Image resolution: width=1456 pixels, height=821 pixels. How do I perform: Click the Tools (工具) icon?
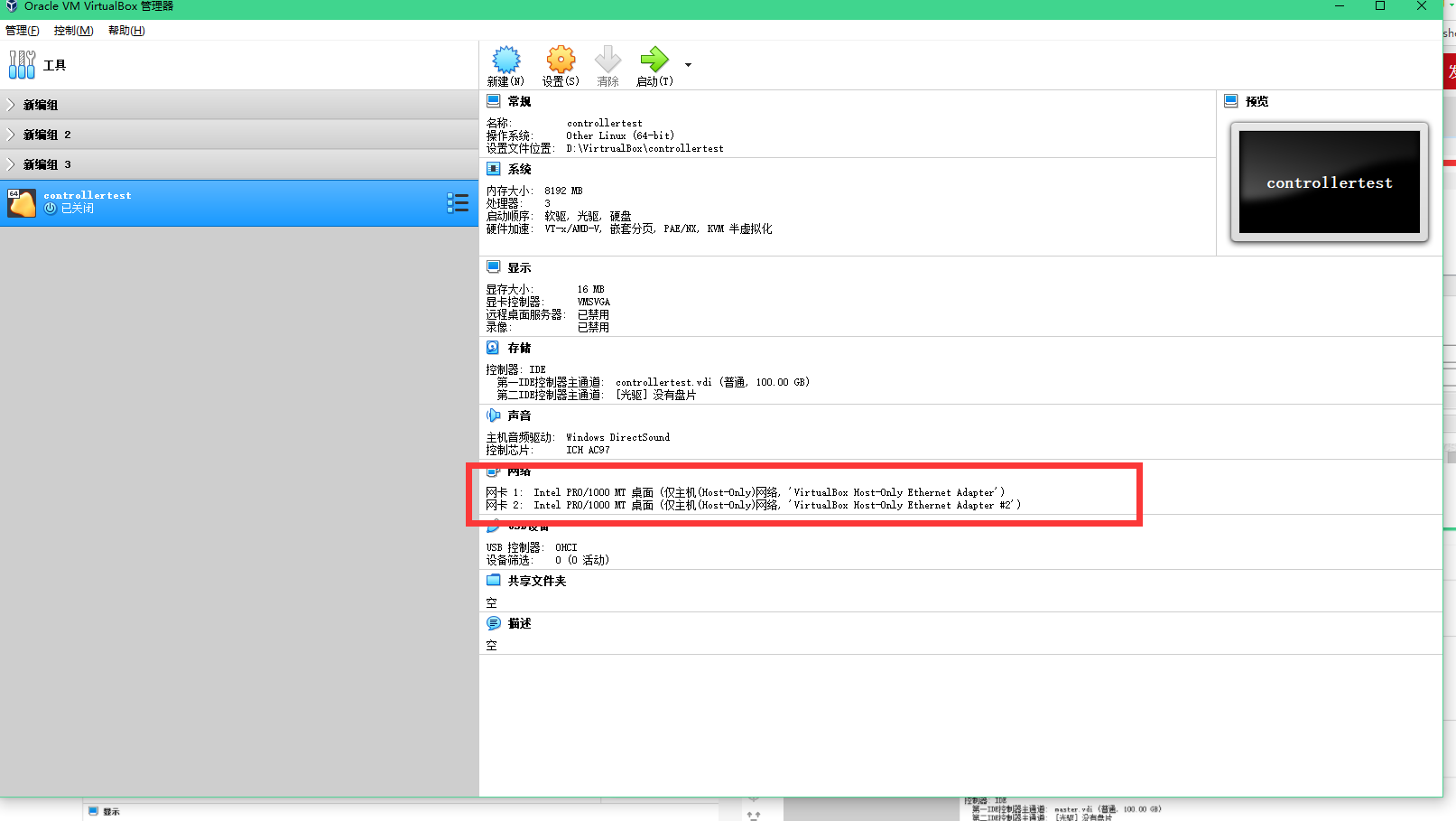tap(22, 64)
